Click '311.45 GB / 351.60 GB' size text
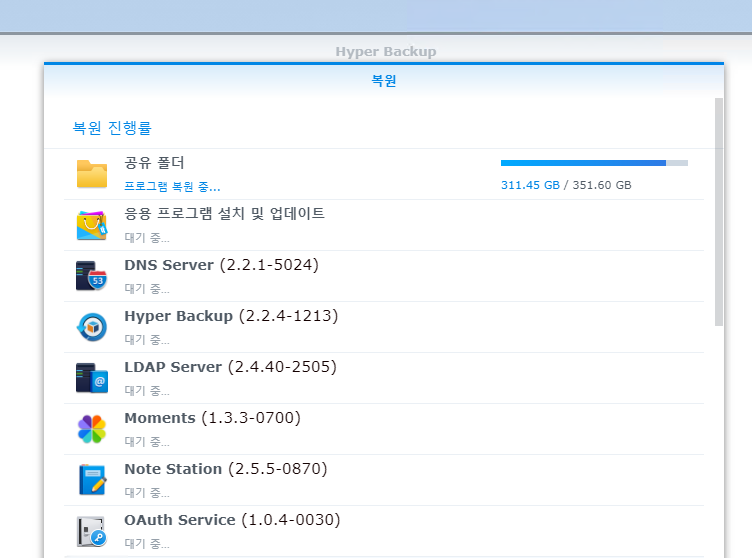Viewport: 752px width, 558px height. tap(566, 185)
